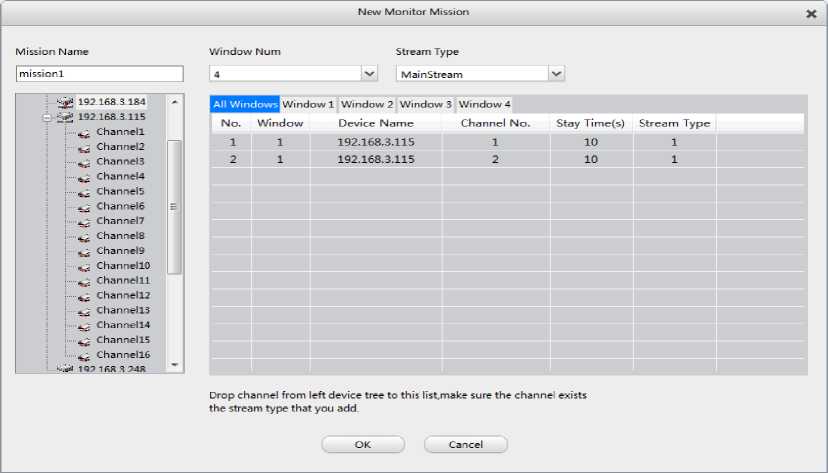The height and width of the screenshot is (473, 828).
Task: Click the camera icon next to Channel5
Action: [x=85, y=191]
